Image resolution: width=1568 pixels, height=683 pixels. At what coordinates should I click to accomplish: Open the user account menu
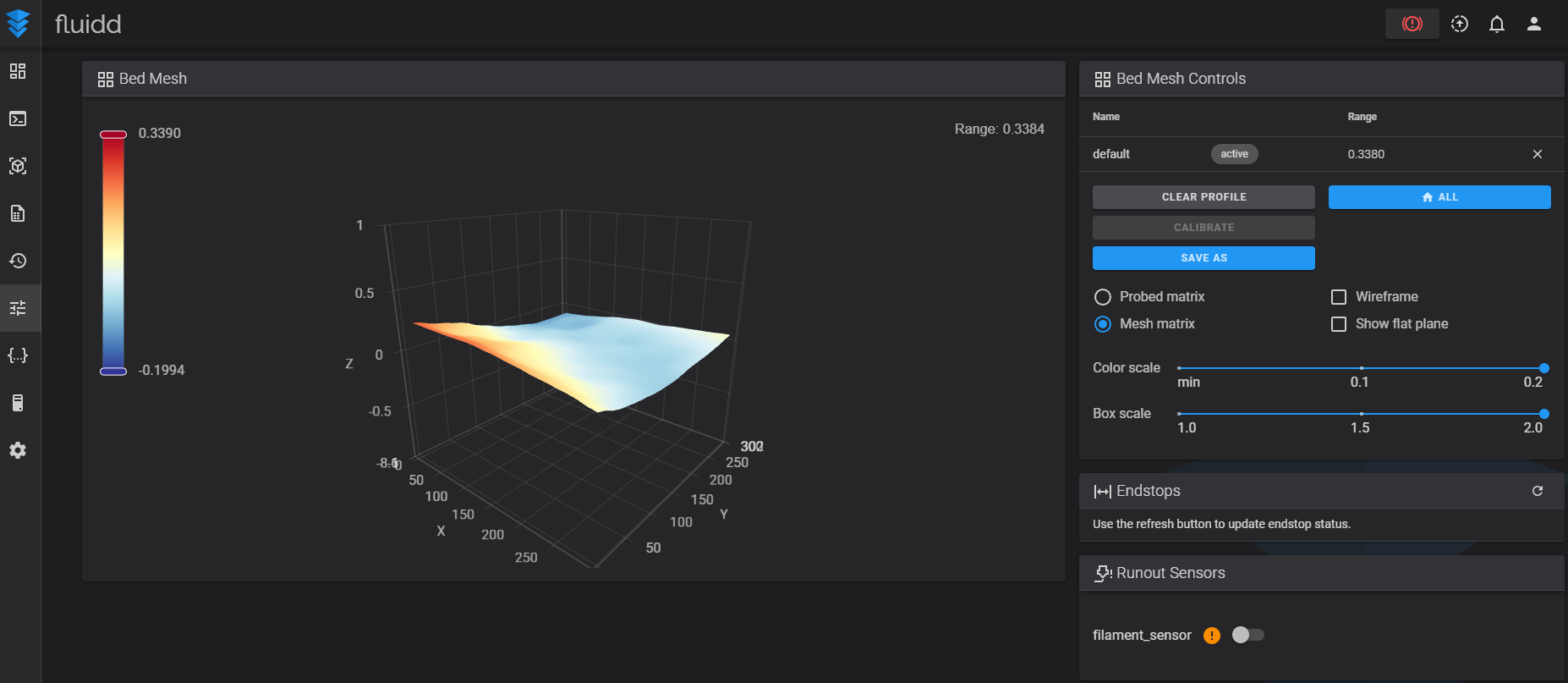[x=1533, y=24]
